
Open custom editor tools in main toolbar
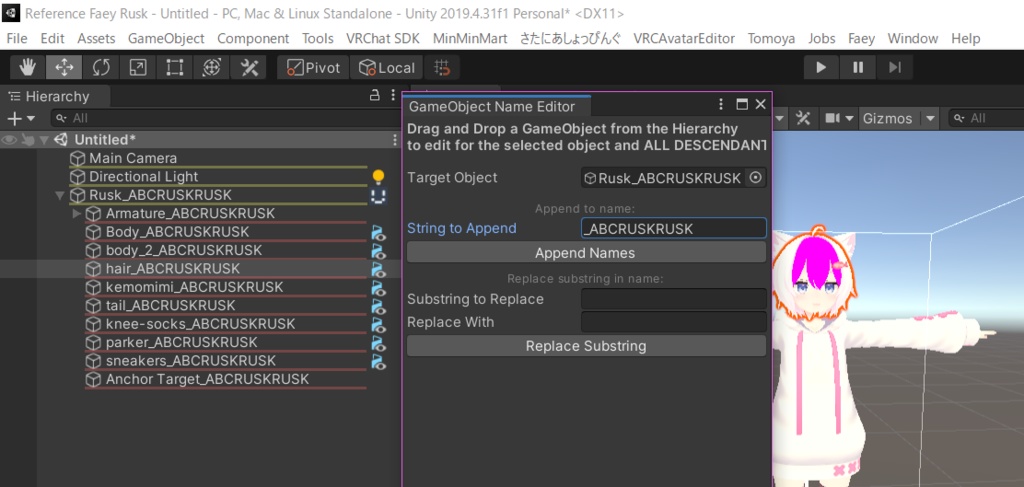[249, 67]
